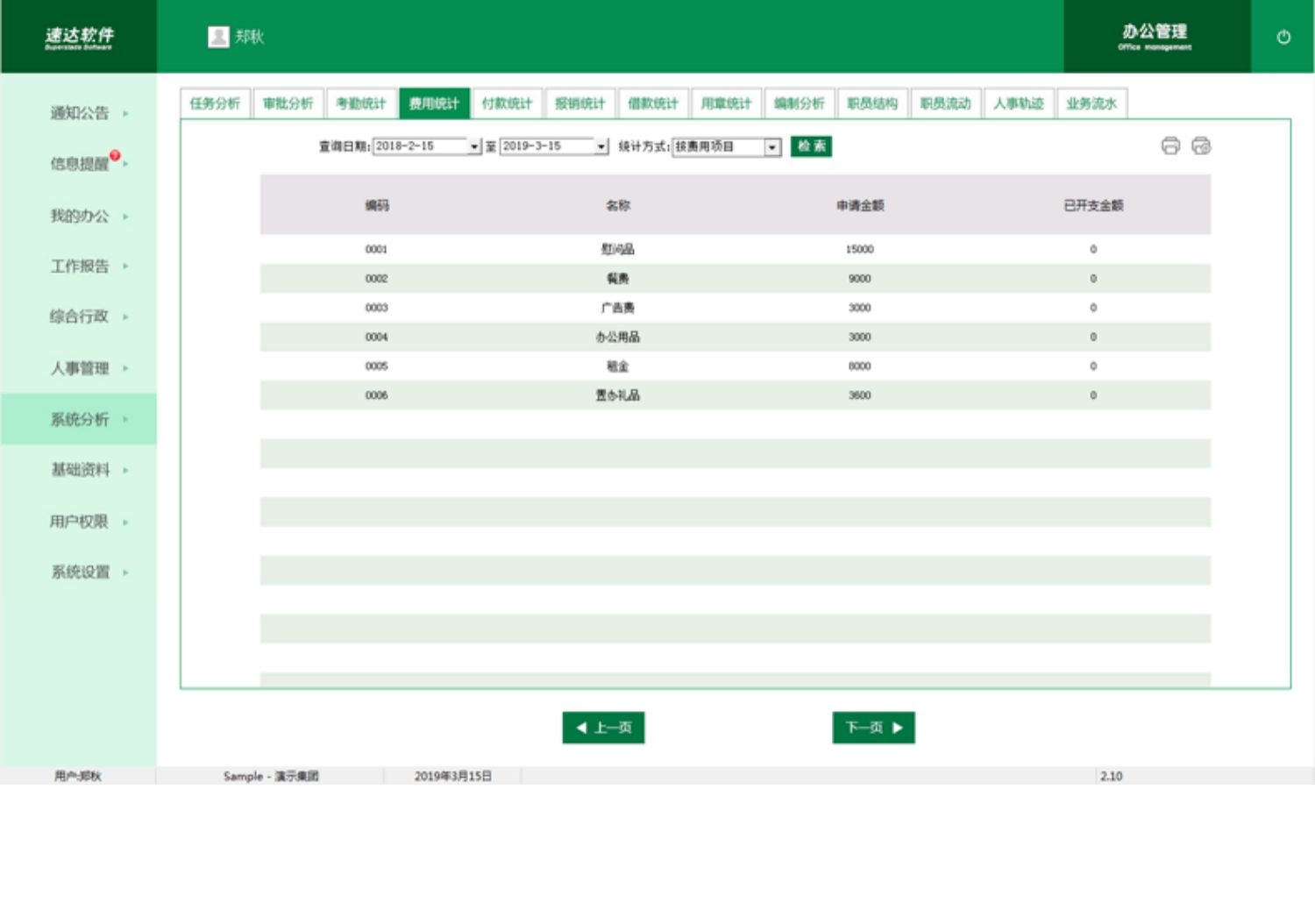Viewport: 1315px width, 924px height.
Task: Switch to the 借款统计 tab
Action: [x=653, y=103]
